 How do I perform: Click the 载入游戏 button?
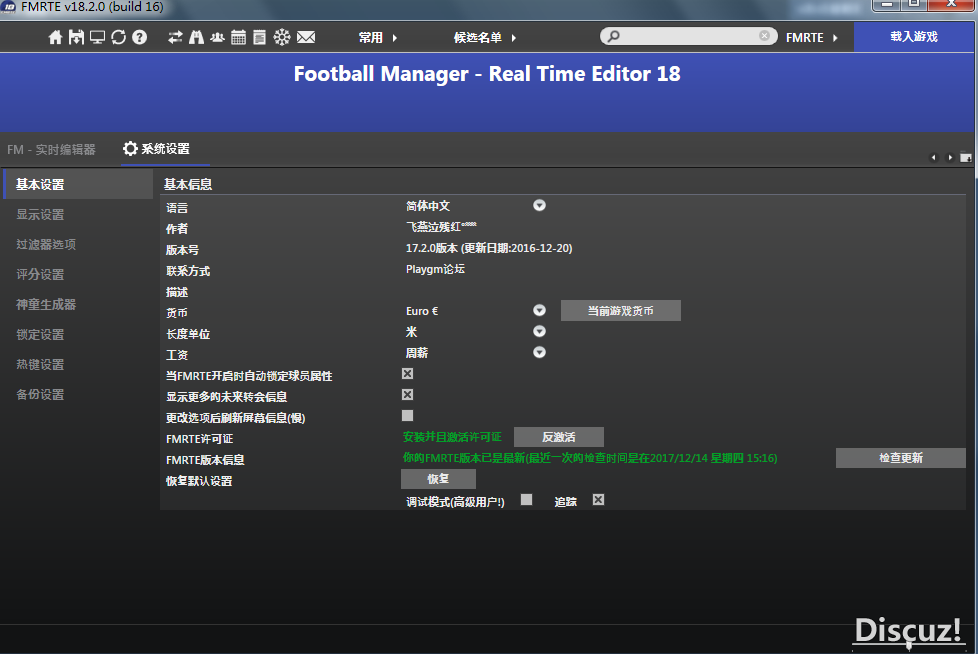914,37
